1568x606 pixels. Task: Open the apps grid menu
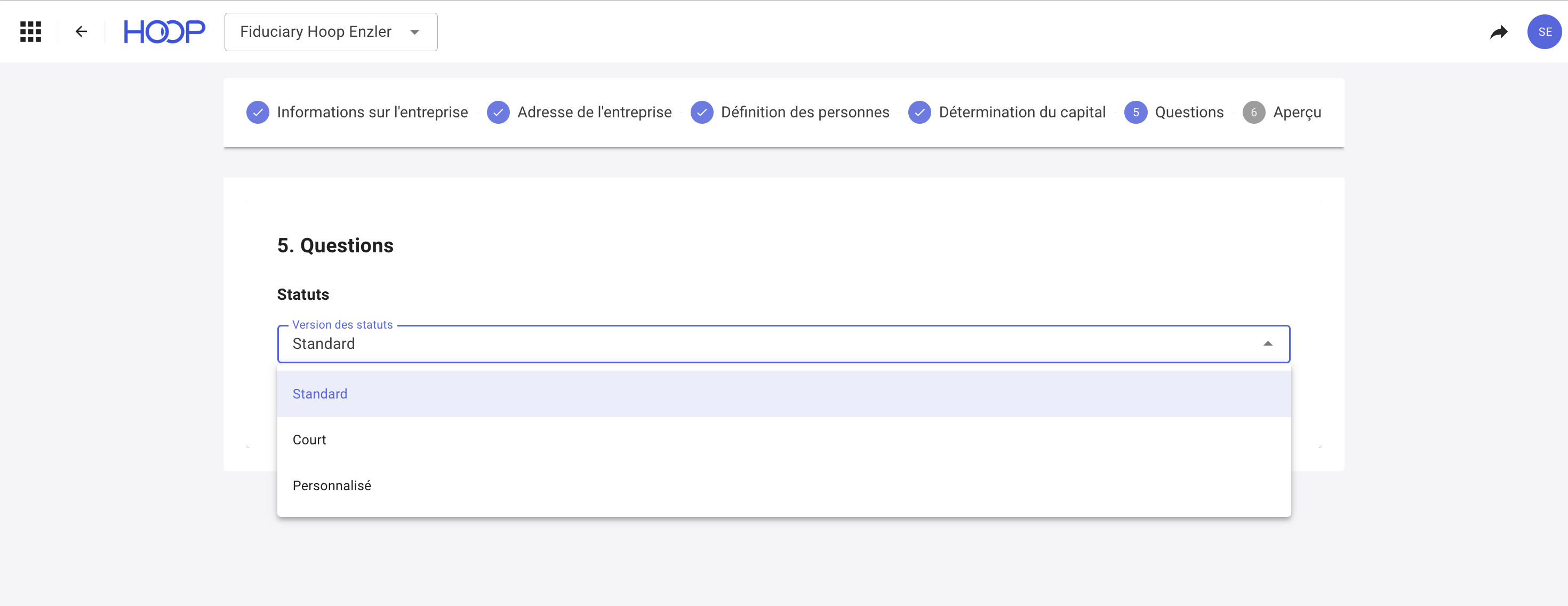(30, 31)
